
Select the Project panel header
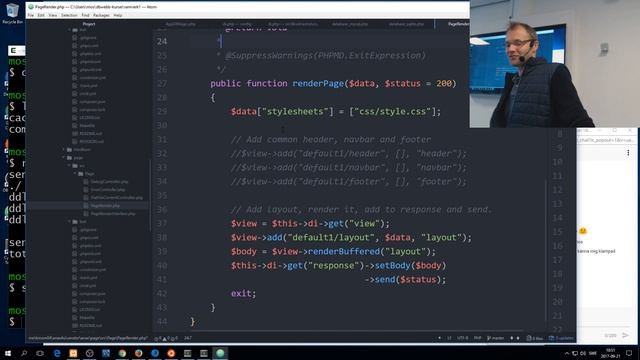pos(89,24)
